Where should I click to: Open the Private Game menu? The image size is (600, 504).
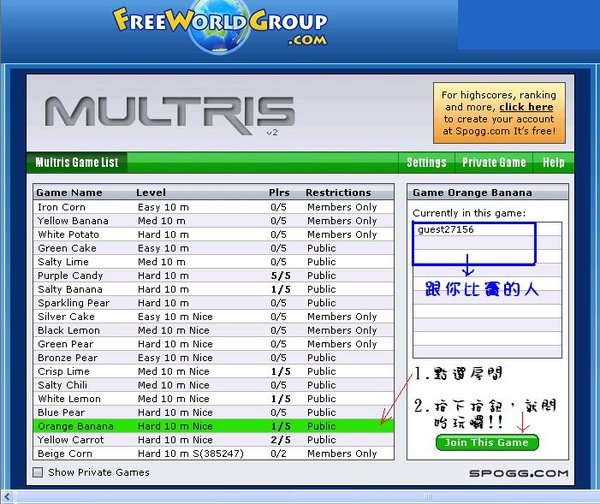494,163
